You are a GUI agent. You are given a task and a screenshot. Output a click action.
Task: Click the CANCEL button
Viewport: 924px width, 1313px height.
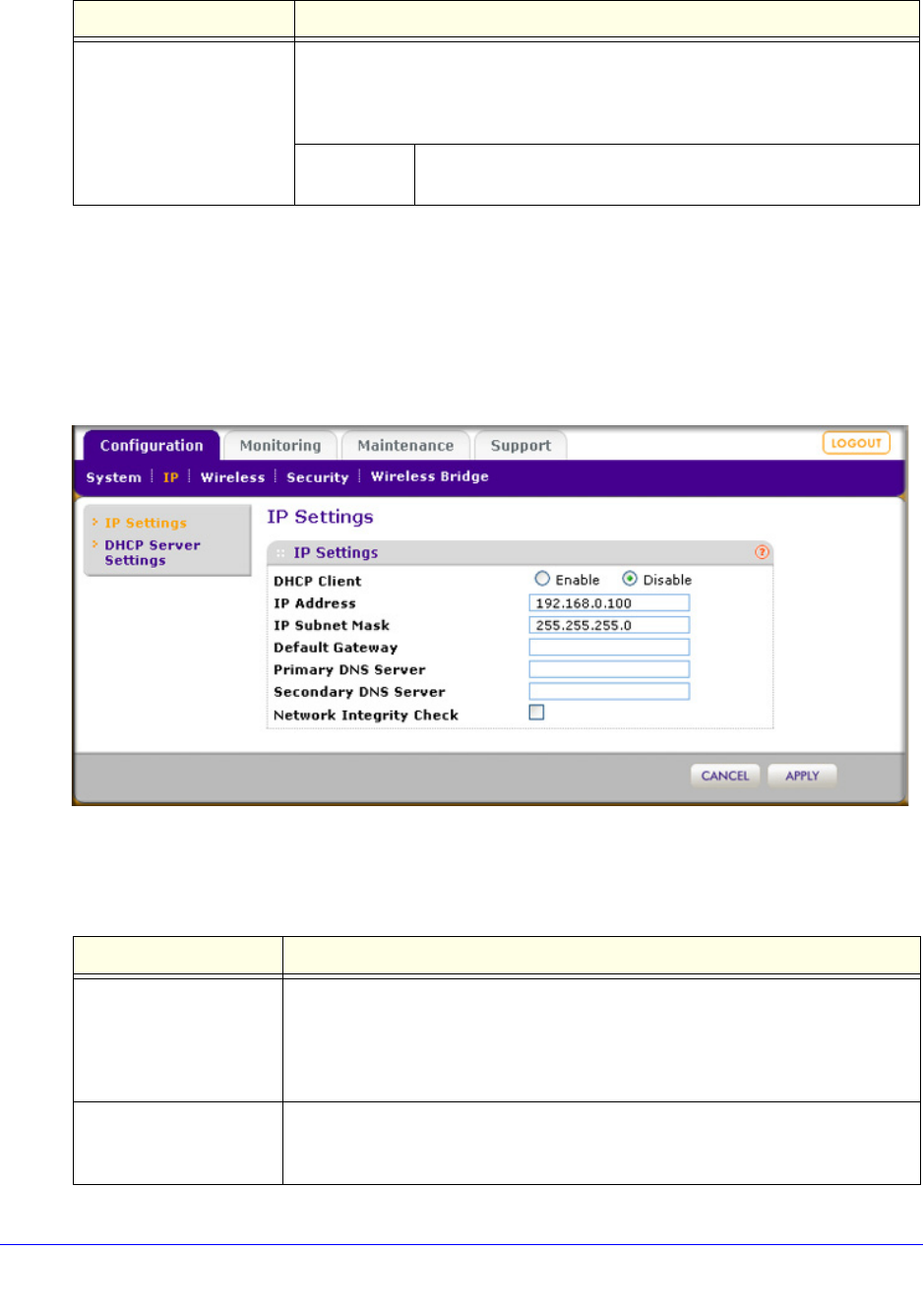point(725,776)
